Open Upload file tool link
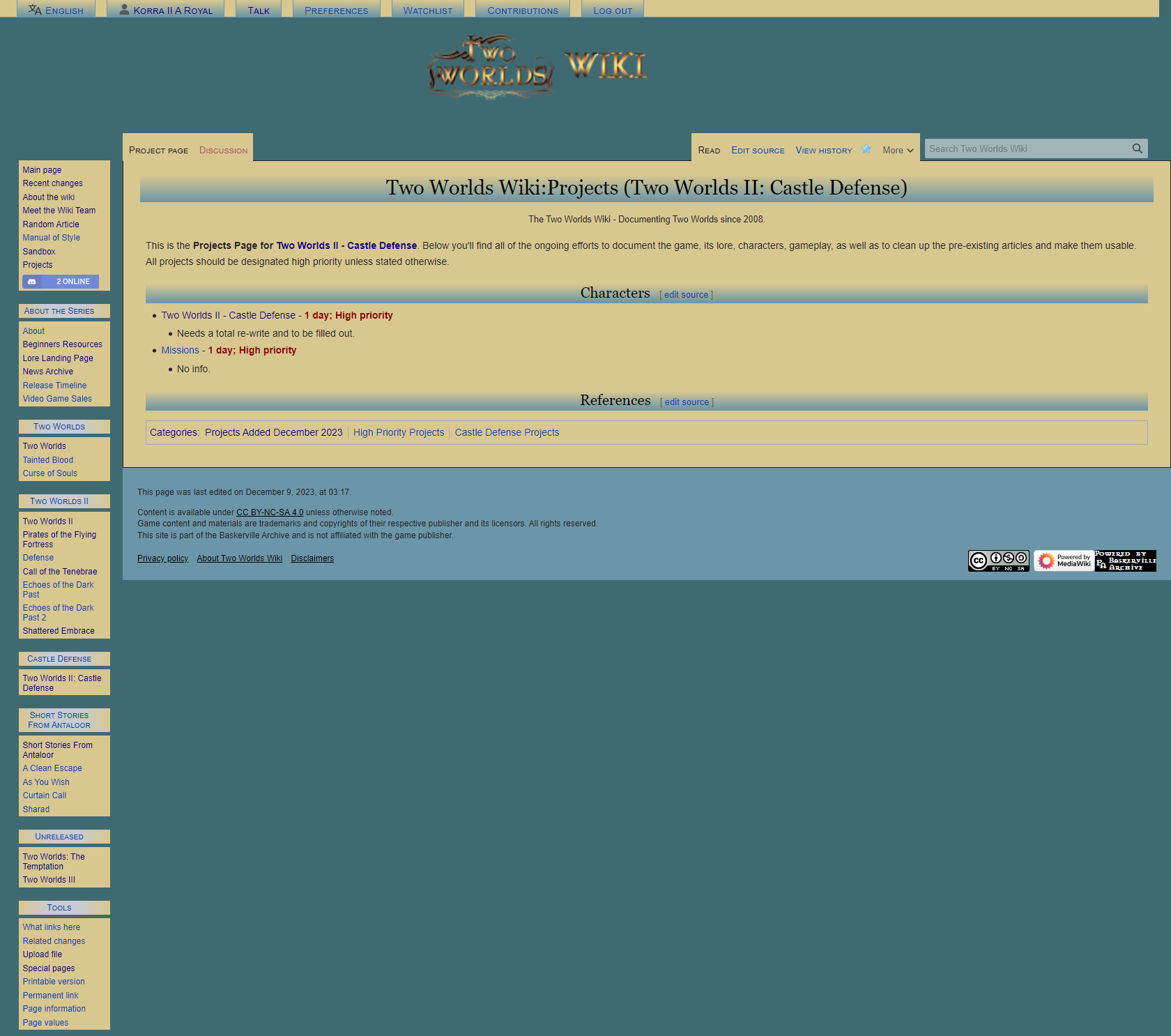Screen dimensions: 1171x1036 point(42,954)
